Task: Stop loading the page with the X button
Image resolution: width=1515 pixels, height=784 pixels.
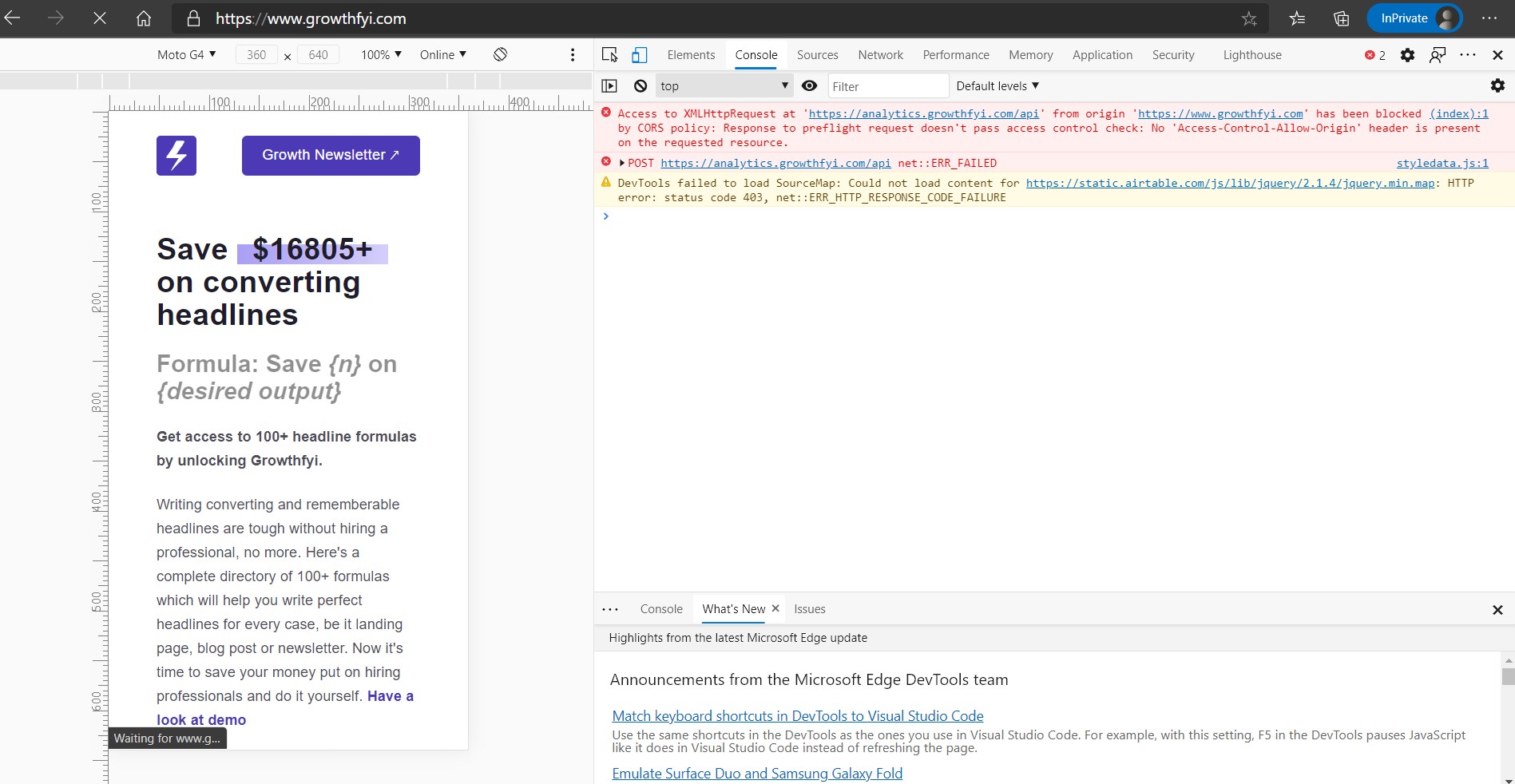Action: 100,18
